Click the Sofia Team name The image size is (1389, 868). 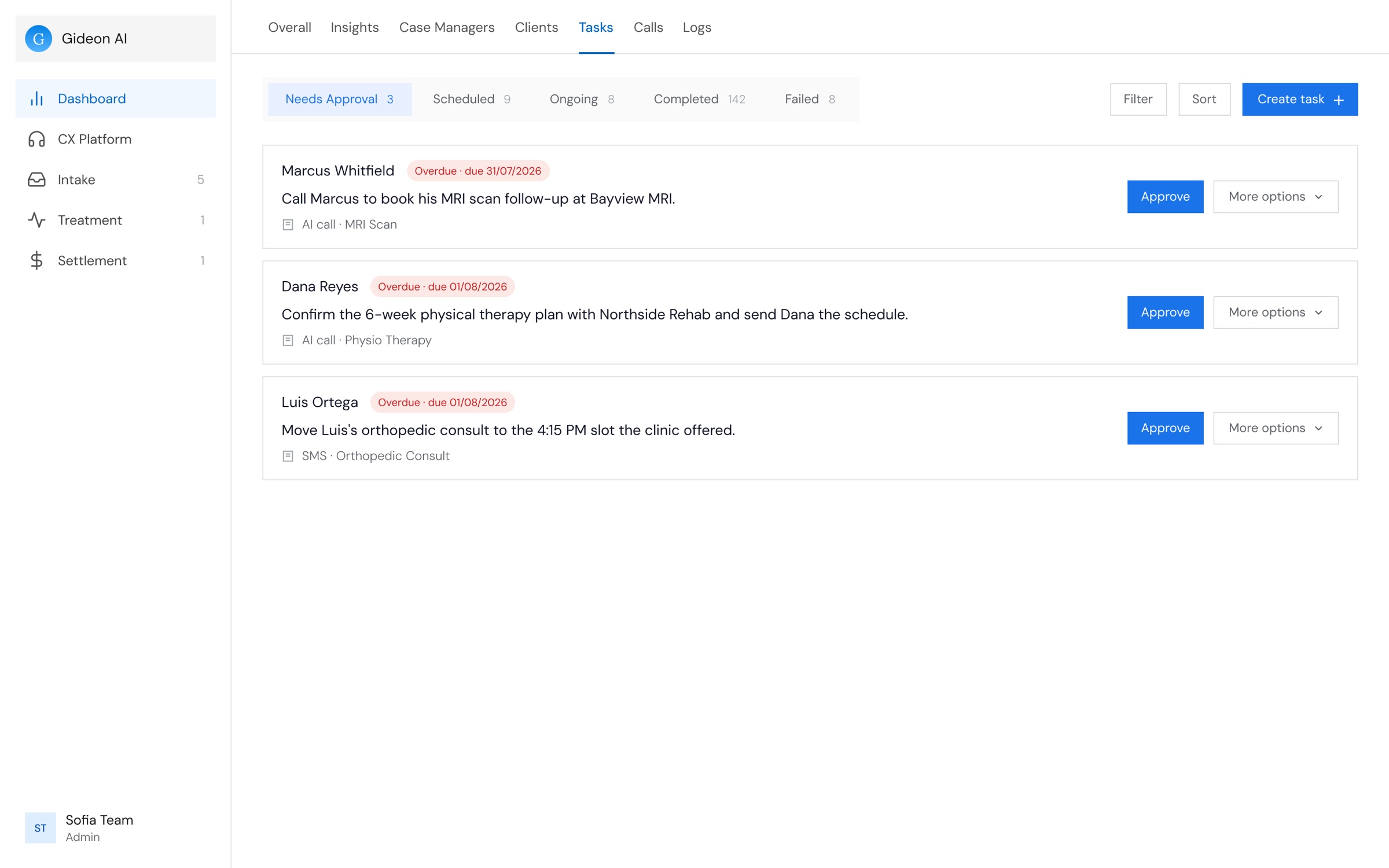(x=100, y=820)
